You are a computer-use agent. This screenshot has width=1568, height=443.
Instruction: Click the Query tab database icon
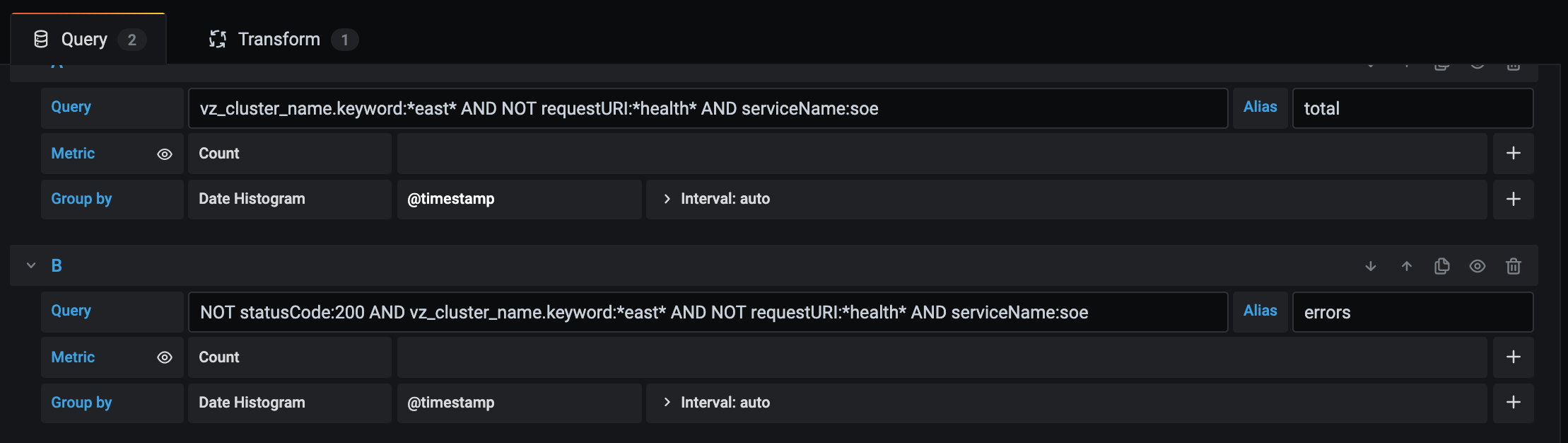point(41,39)
